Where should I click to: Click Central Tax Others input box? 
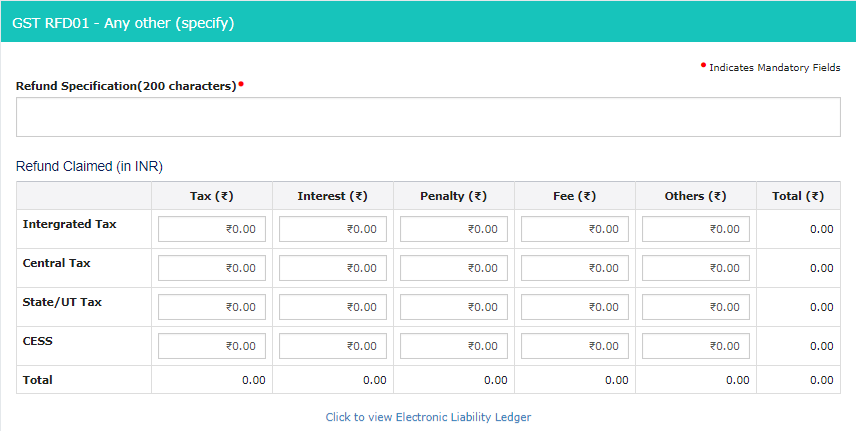[696, 268]
